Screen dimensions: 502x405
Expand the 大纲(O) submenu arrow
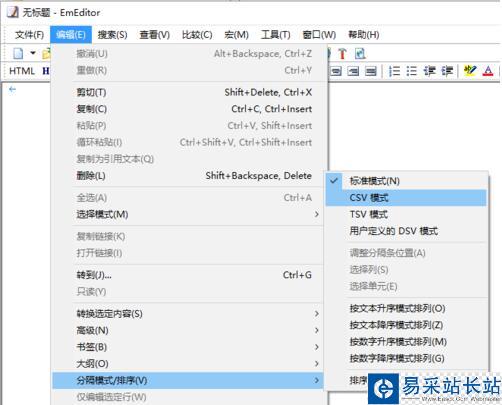click(317, 364)
